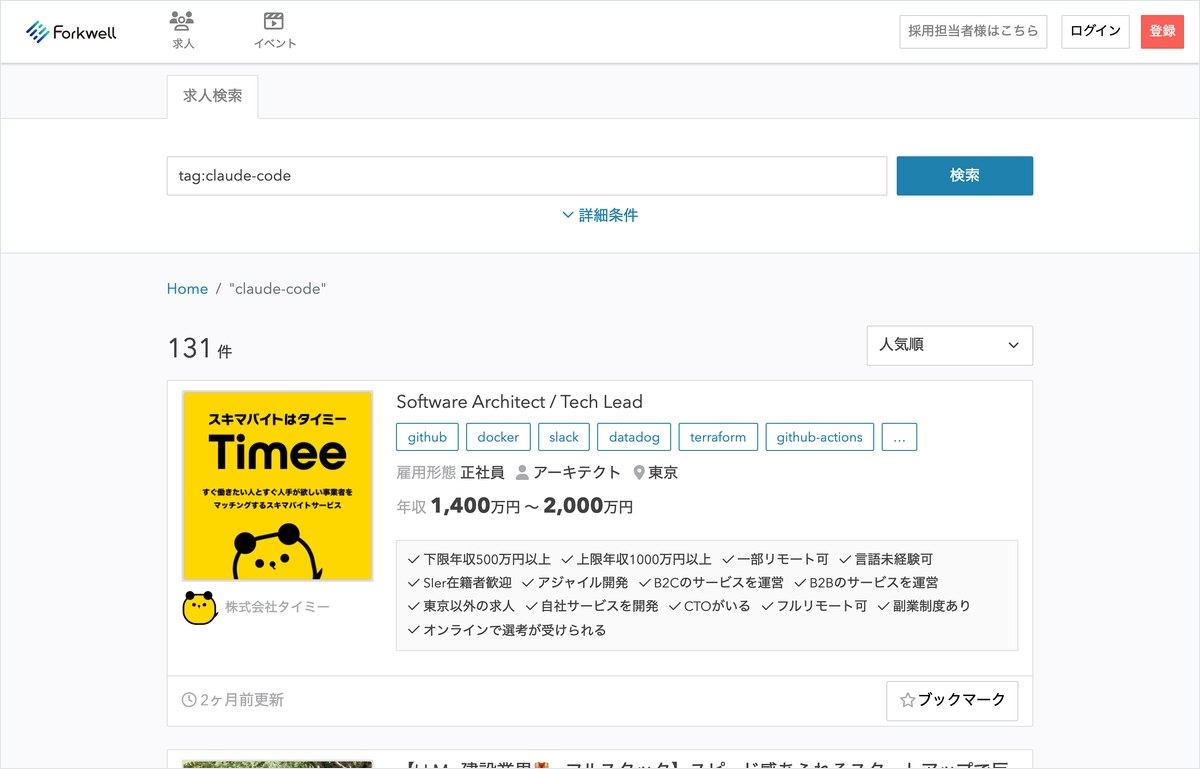Select the docker tag
Screen dimensions: 1200x769
coord(498,437)
